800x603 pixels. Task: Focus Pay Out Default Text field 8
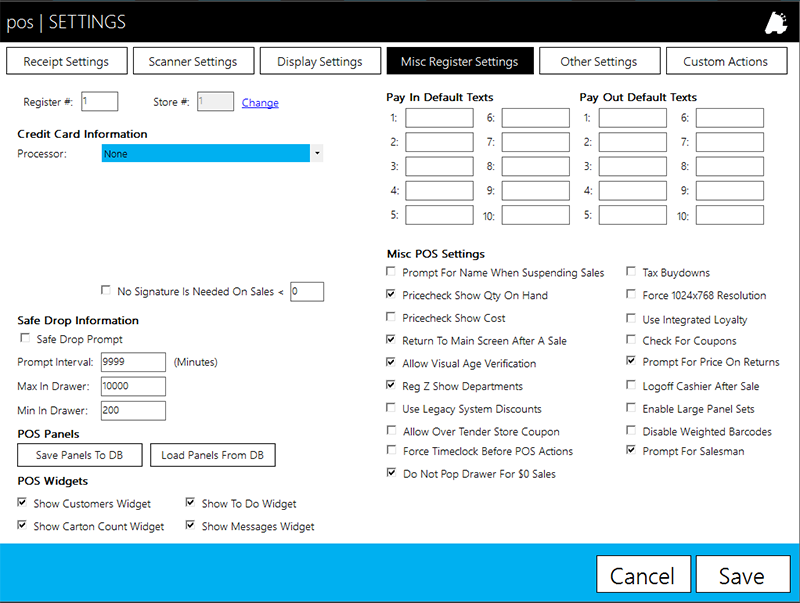point(730,166)
